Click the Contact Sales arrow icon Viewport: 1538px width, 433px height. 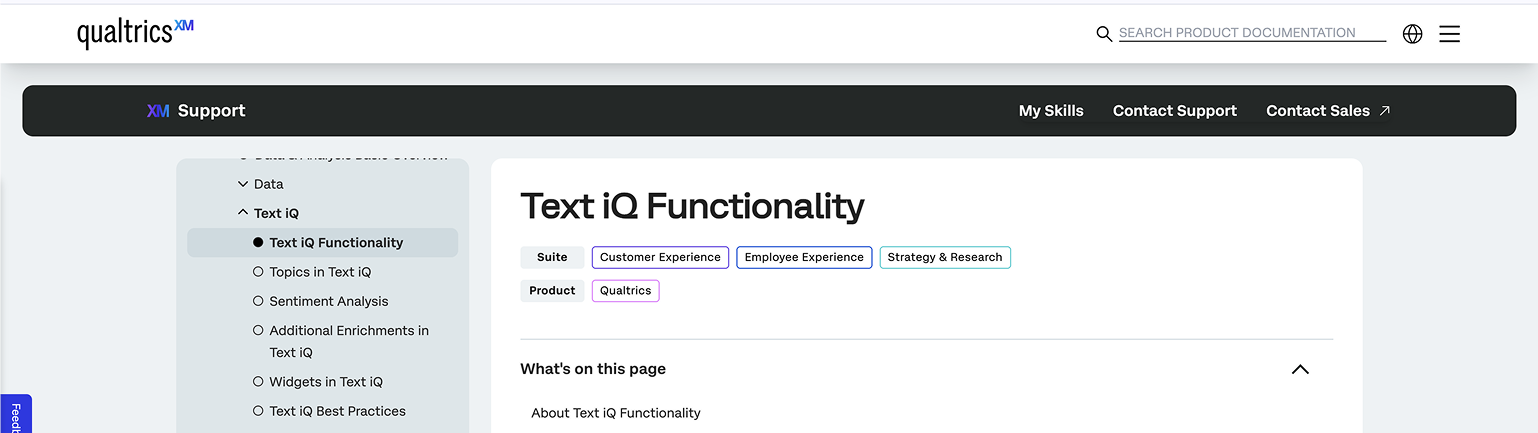[1384, 111]
